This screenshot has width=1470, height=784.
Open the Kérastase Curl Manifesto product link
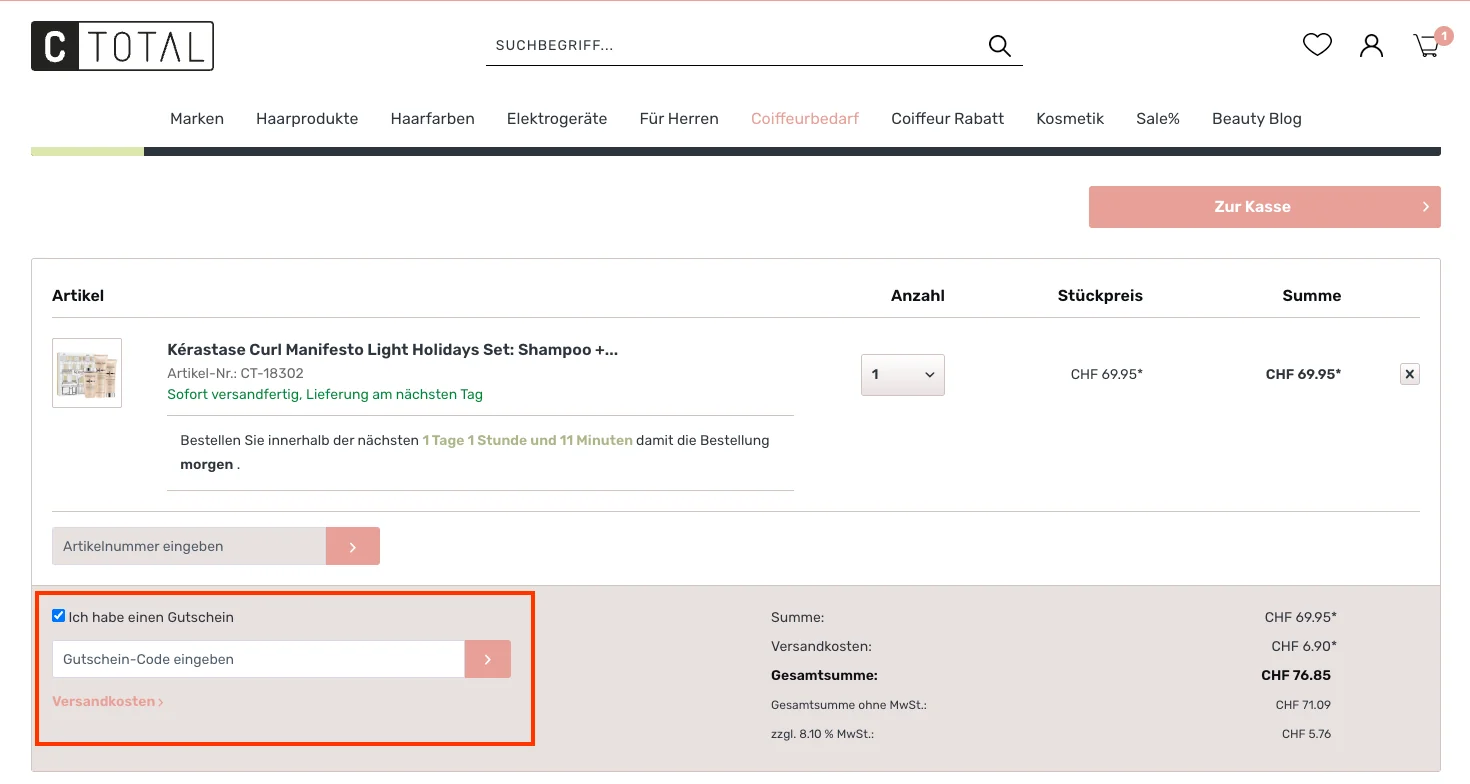[x=392, y=349]
